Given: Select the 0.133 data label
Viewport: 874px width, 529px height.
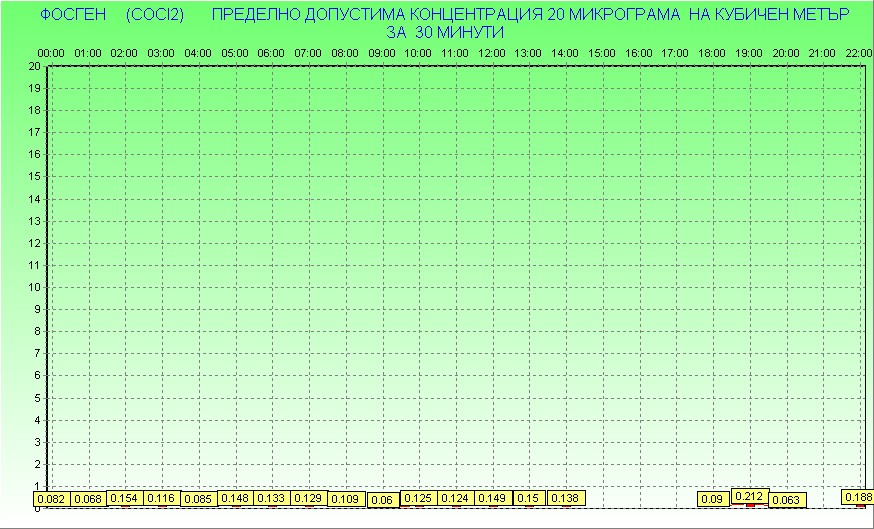Looking at the screenshot, I should [272, 498].
